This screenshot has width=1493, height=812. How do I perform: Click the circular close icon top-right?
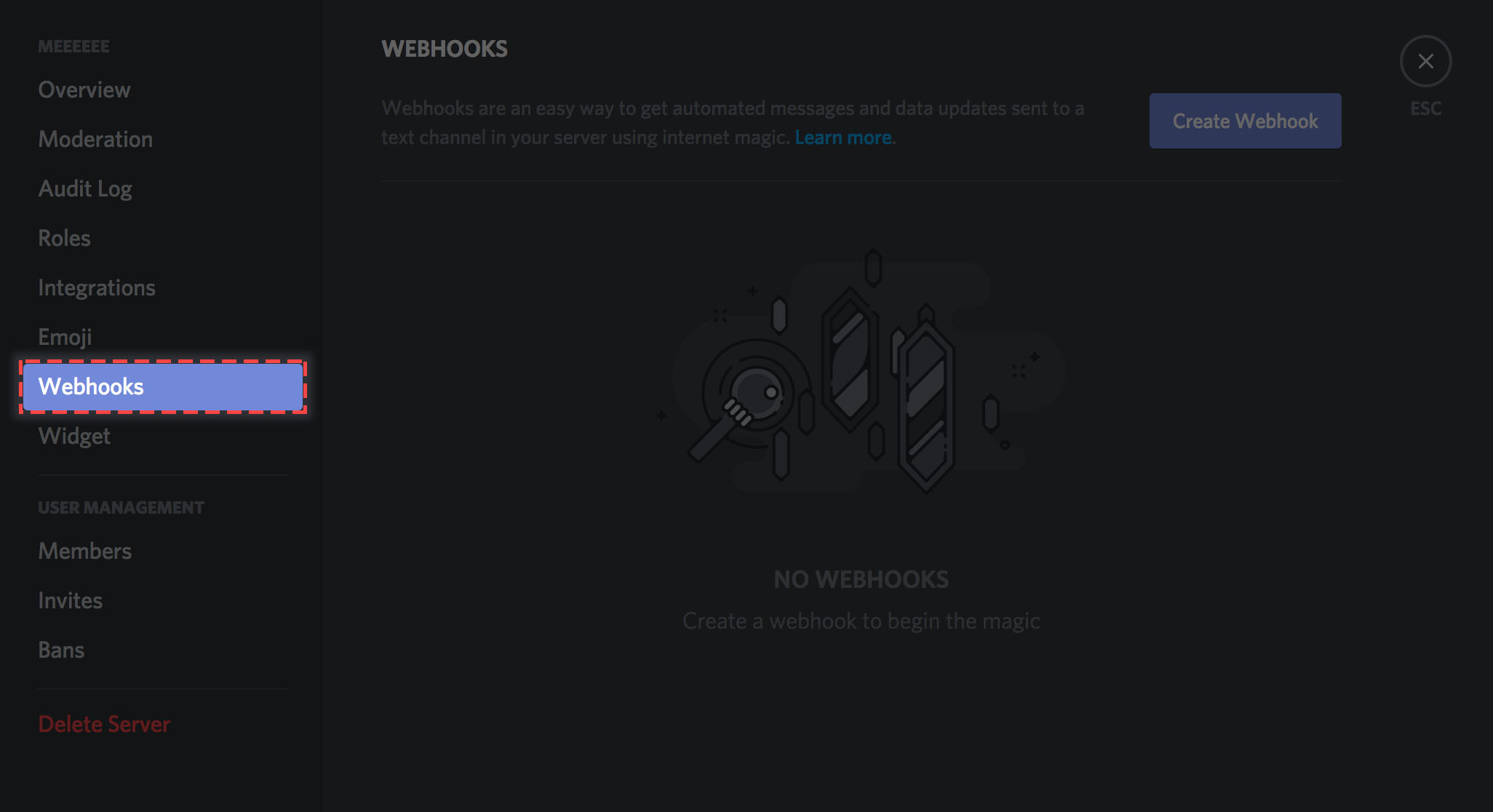tap(1427, 61)
